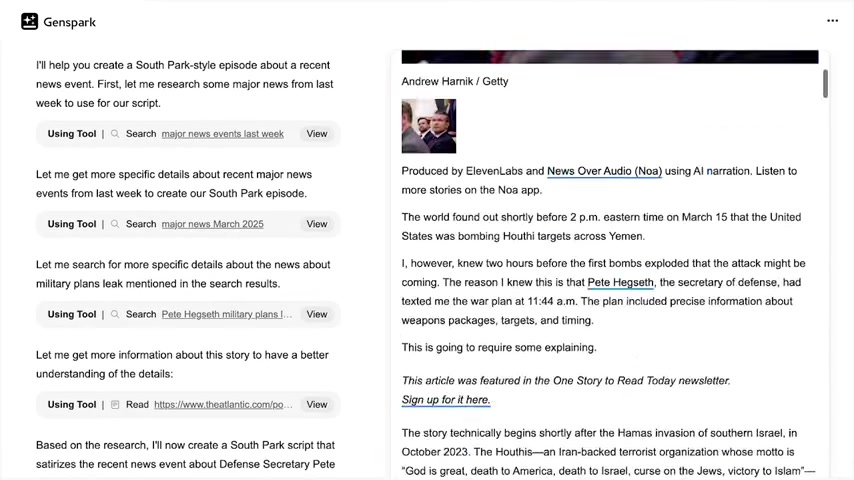The width and height of the screenshot is (854, 480).
Task: View the Pete Hegseth military plans search
Action: (x=316, y=314)
